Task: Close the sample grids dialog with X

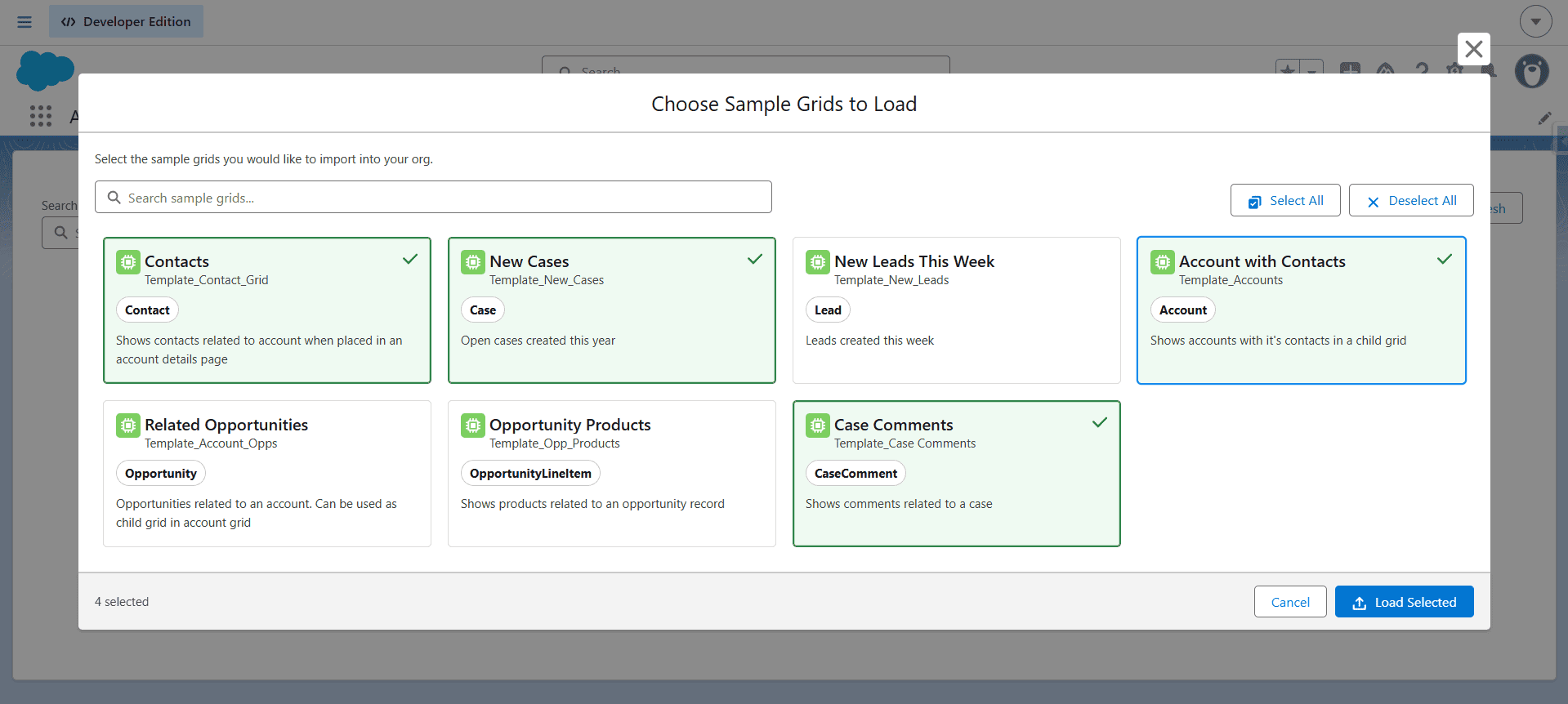Action: tap(1474, 49)
